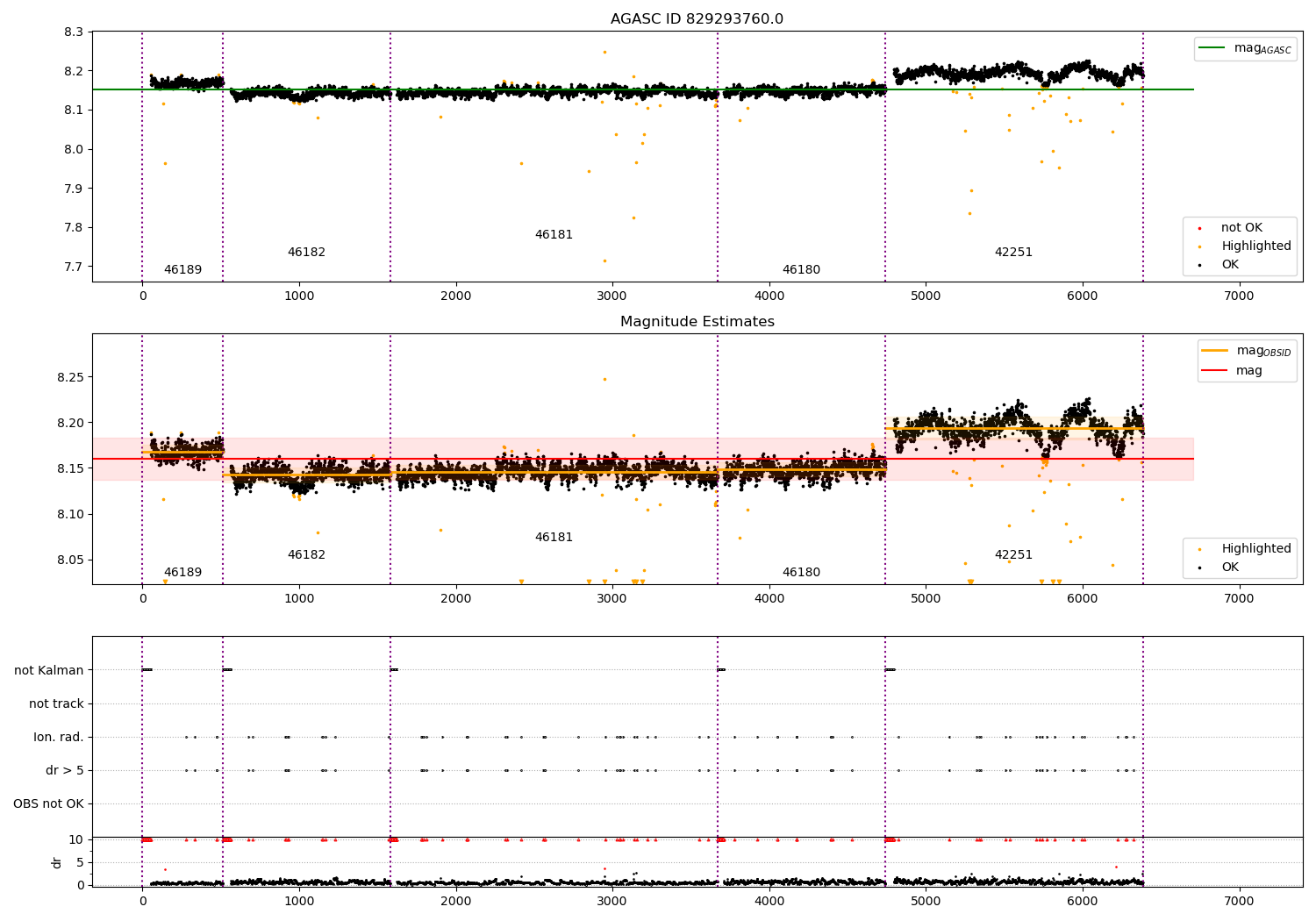Click the 'OK' legend entry in middle plot
1316x921 pixels.
[1230, 568]
